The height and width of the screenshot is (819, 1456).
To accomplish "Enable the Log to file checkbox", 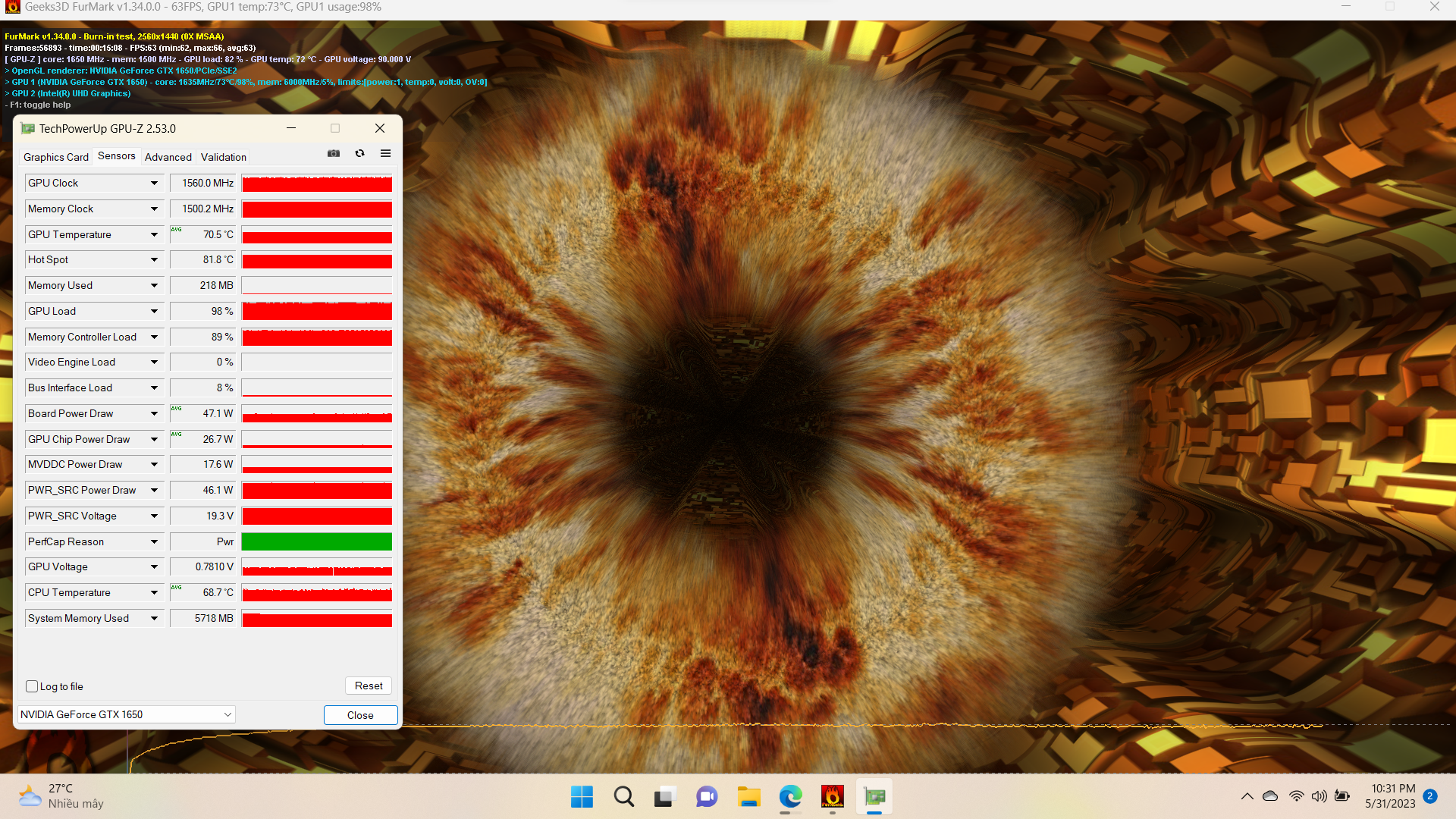I will 32,686.
